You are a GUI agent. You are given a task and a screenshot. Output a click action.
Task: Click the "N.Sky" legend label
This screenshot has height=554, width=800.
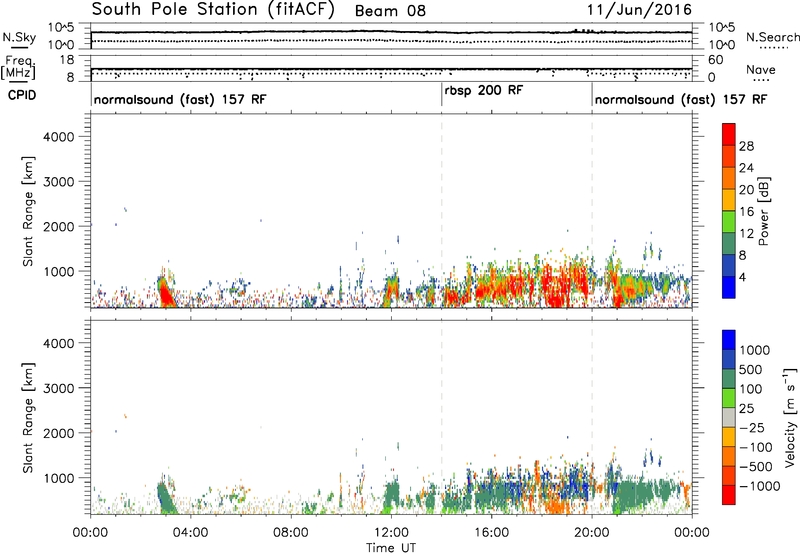(x=19, y=37)
